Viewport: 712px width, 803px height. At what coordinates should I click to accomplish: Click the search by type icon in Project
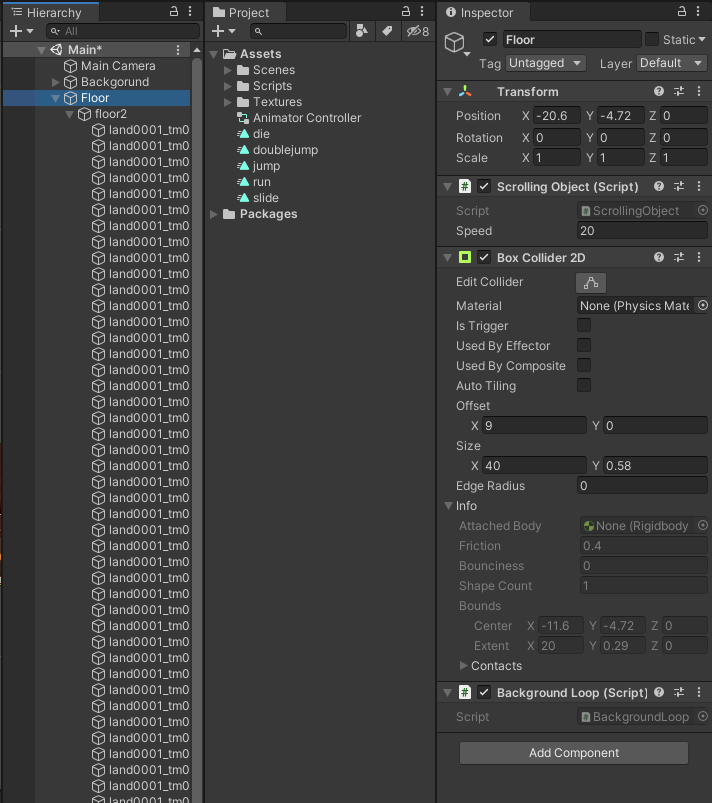click(362, 31)
